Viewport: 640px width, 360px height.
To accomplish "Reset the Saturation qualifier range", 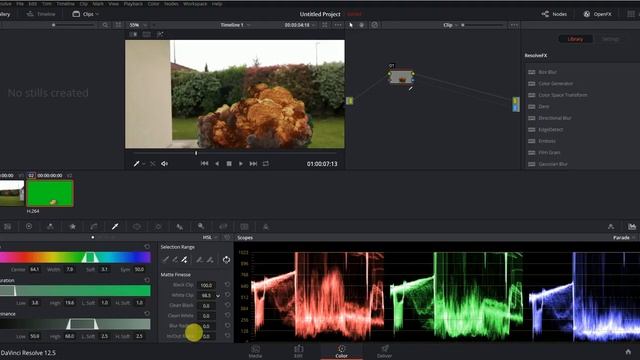I will pos(147,280).
